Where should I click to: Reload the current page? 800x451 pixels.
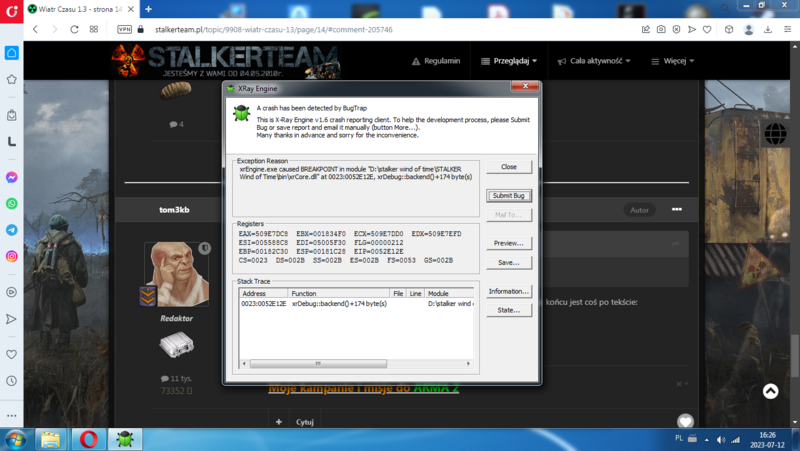(x=72, y=30)
